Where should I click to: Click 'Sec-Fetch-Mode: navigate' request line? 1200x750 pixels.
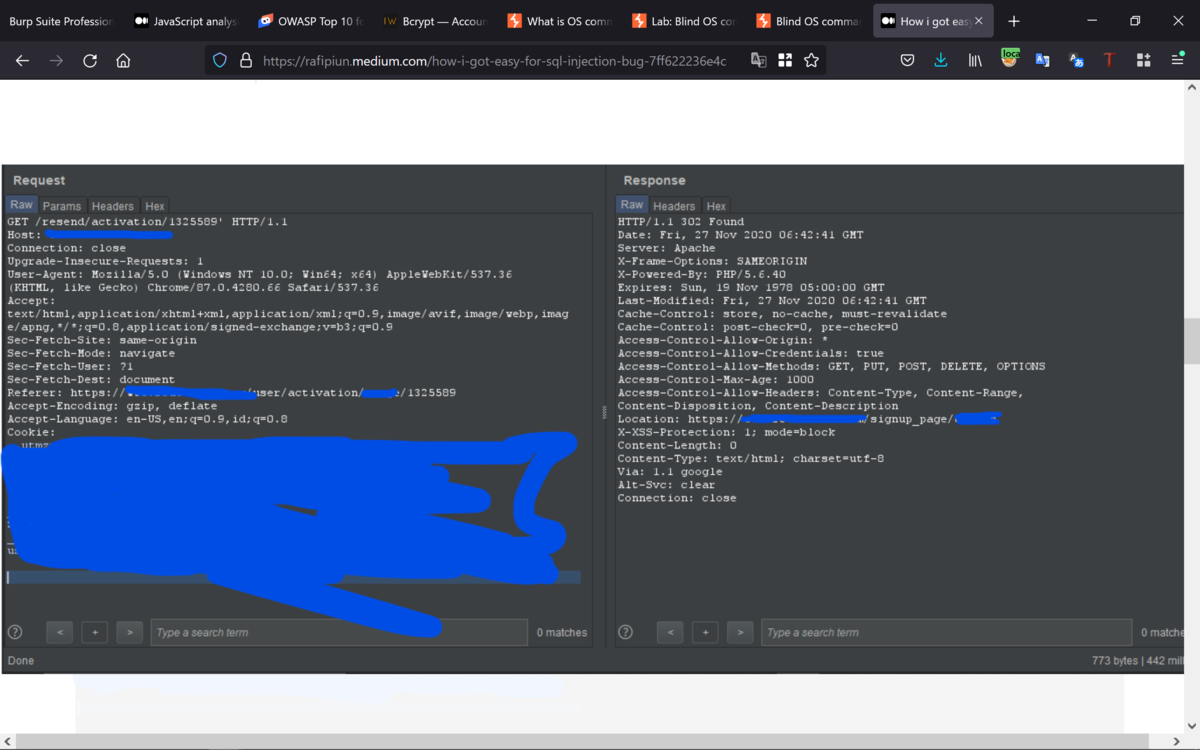[91, 353]
